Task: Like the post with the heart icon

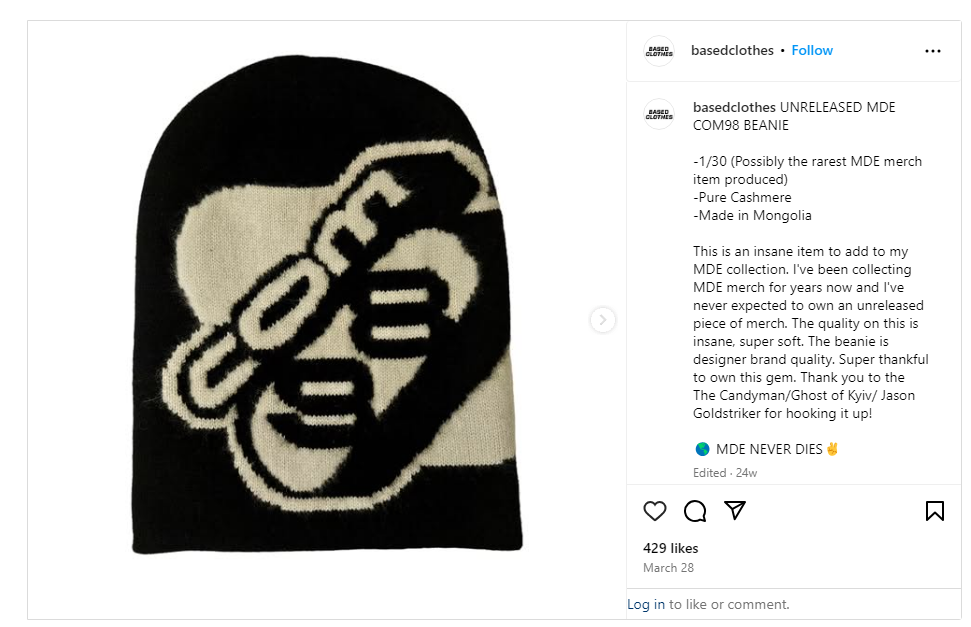Action: (655, 511)
